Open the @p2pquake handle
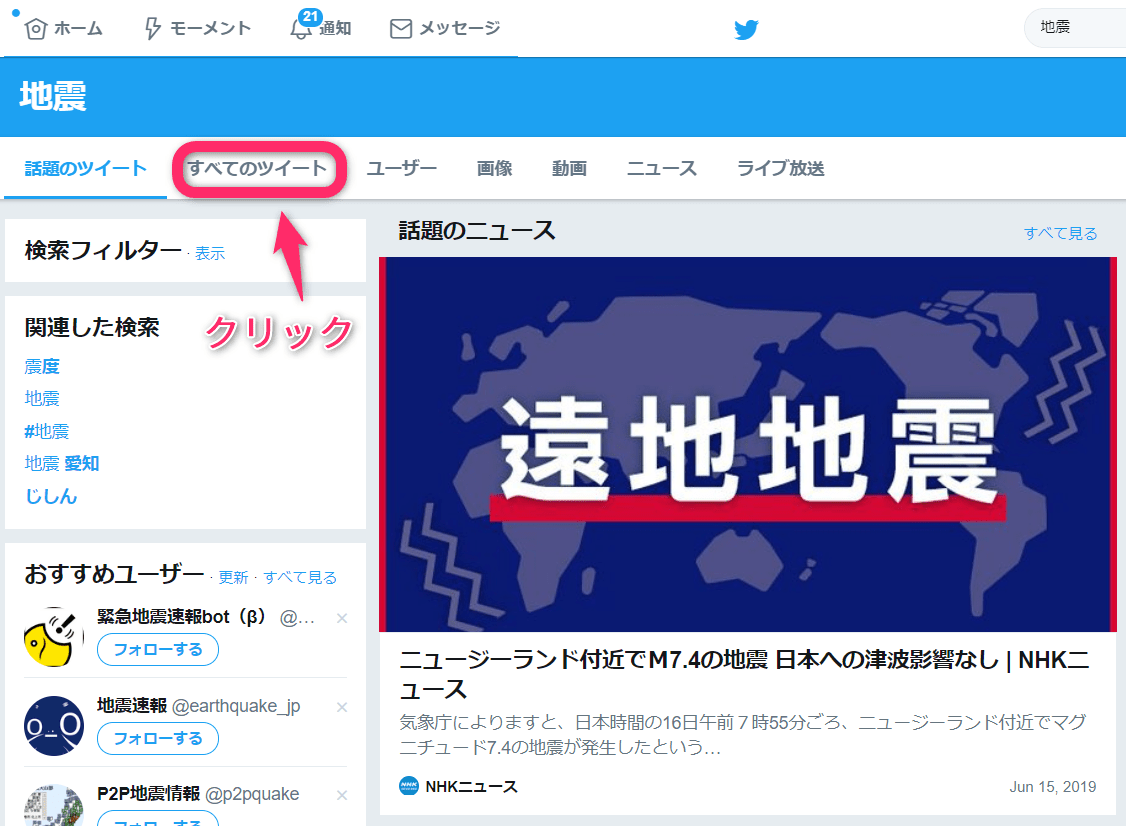This screenshot has width=1126, height=826. point(252,794)
